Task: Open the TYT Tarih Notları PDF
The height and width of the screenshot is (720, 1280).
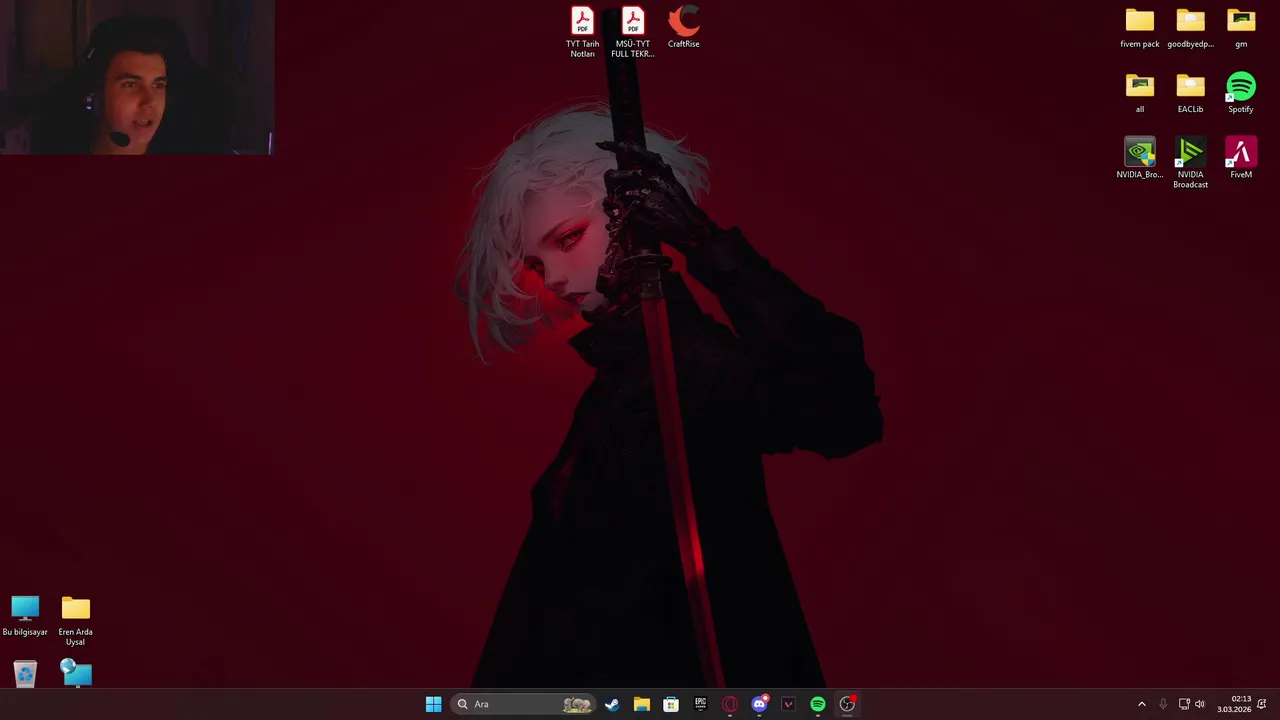Action: [582, 32]
